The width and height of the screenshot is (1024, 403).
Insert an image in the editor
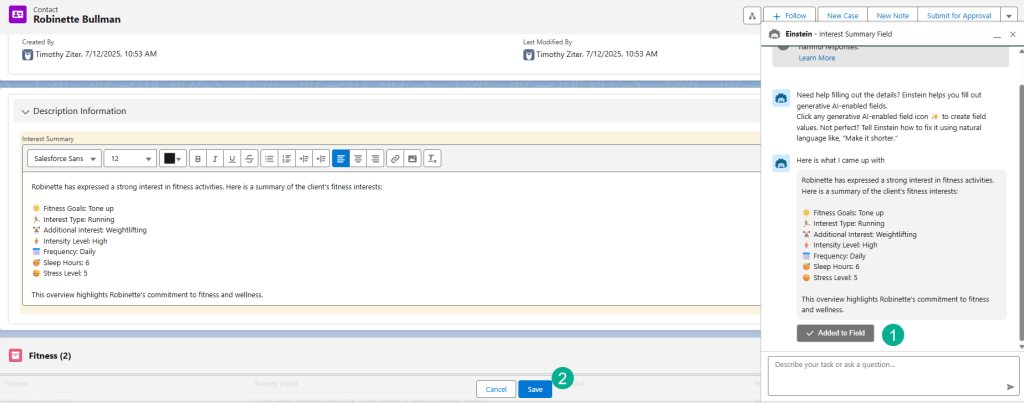click(x=412, y=158)
